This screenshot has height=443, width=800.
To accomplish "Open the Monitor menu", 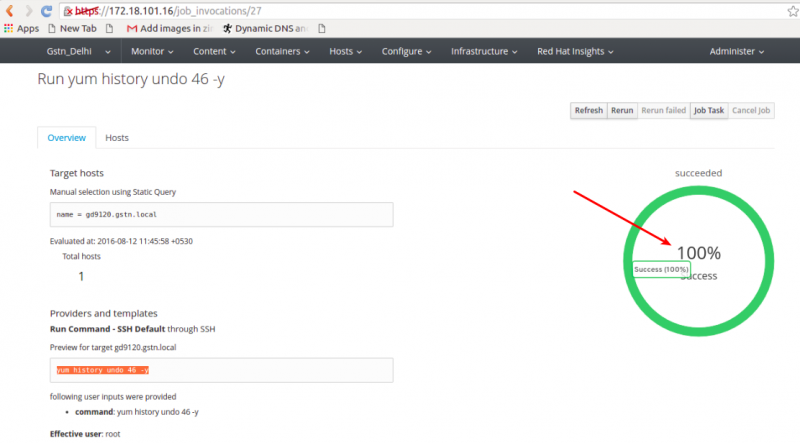I will coord(152,51).
